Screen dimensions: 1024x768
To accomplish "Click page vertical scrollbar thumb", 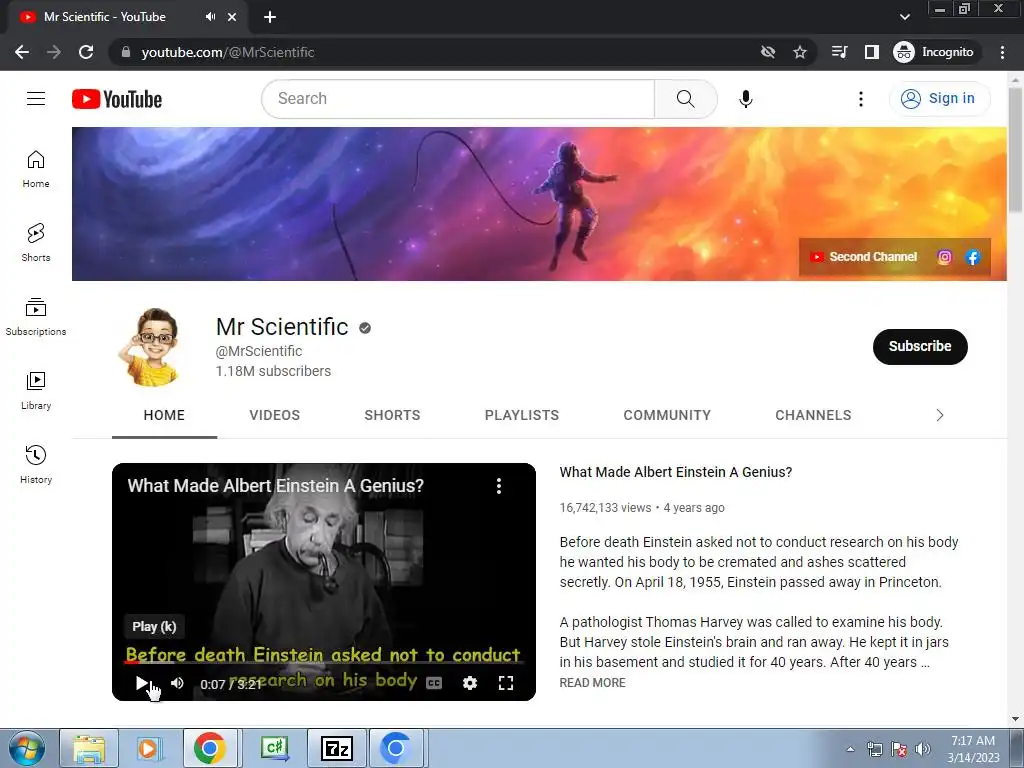I will [1014, 150].
